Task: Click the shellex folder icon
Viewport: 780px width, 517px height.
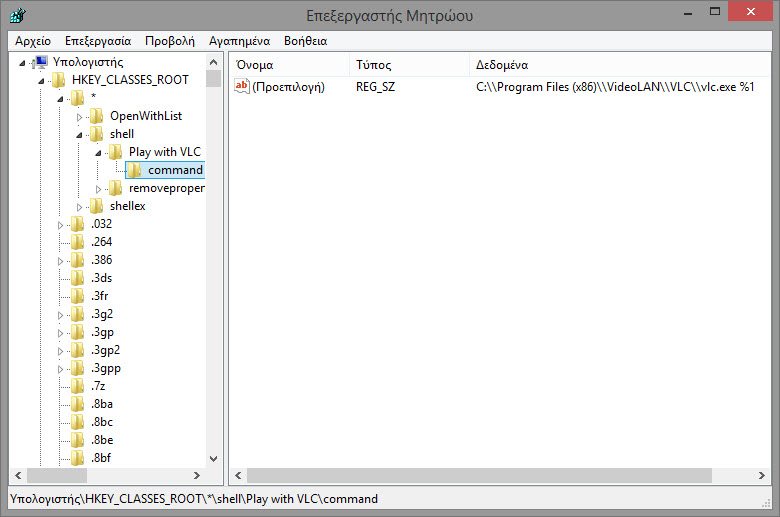Action: point(97,206)
